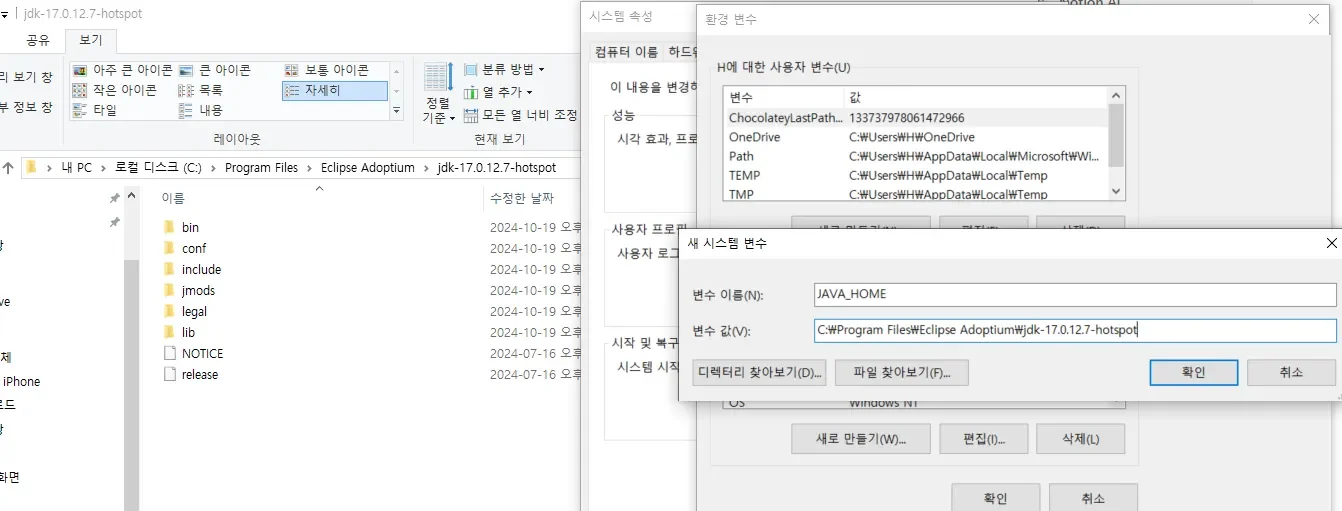Viewport: 1342px width, 511px height.
Task: Choose the 자세히 details layout
Action: (x=334, y=90)
